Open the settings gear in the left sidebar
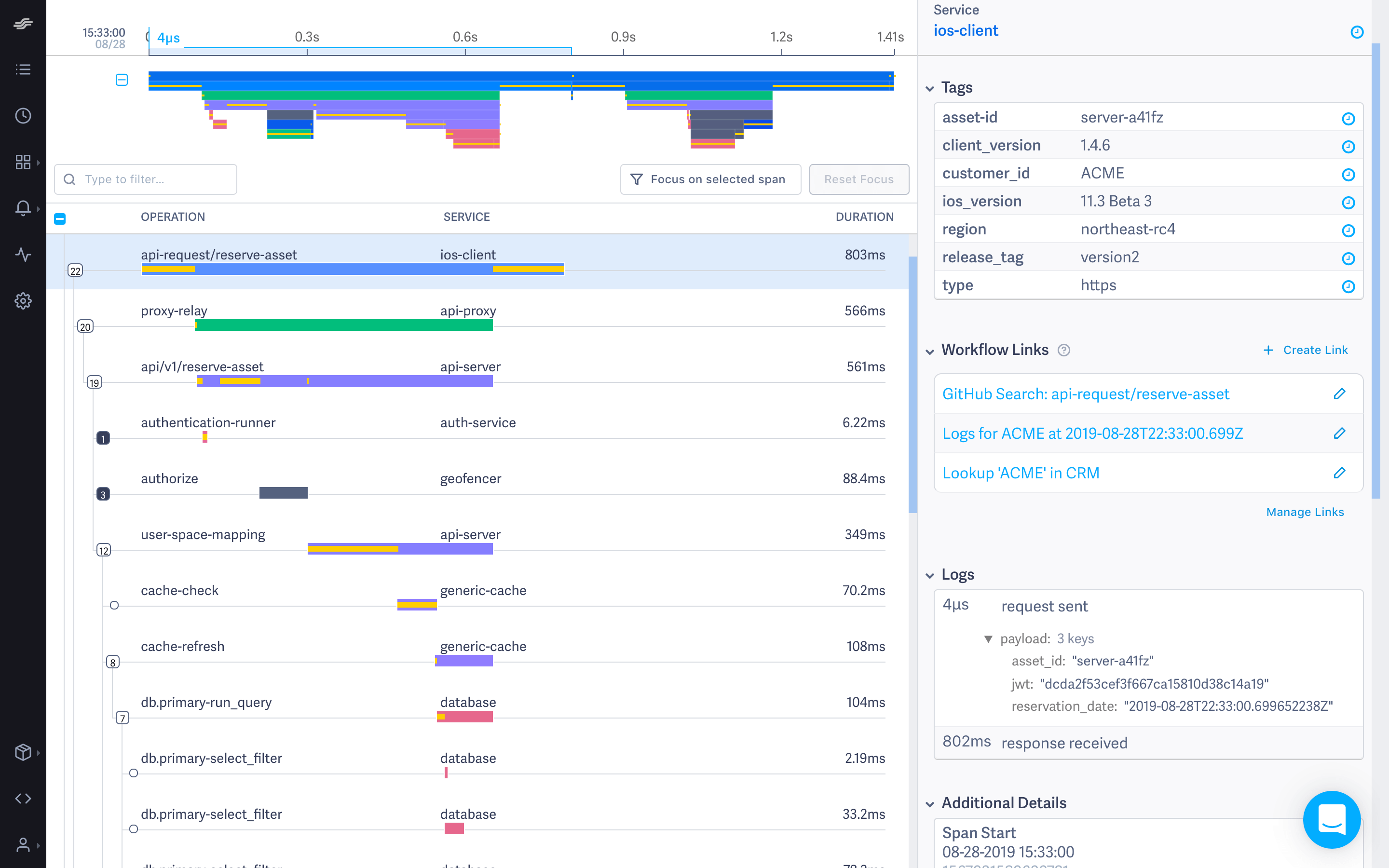 coord(23,301)
